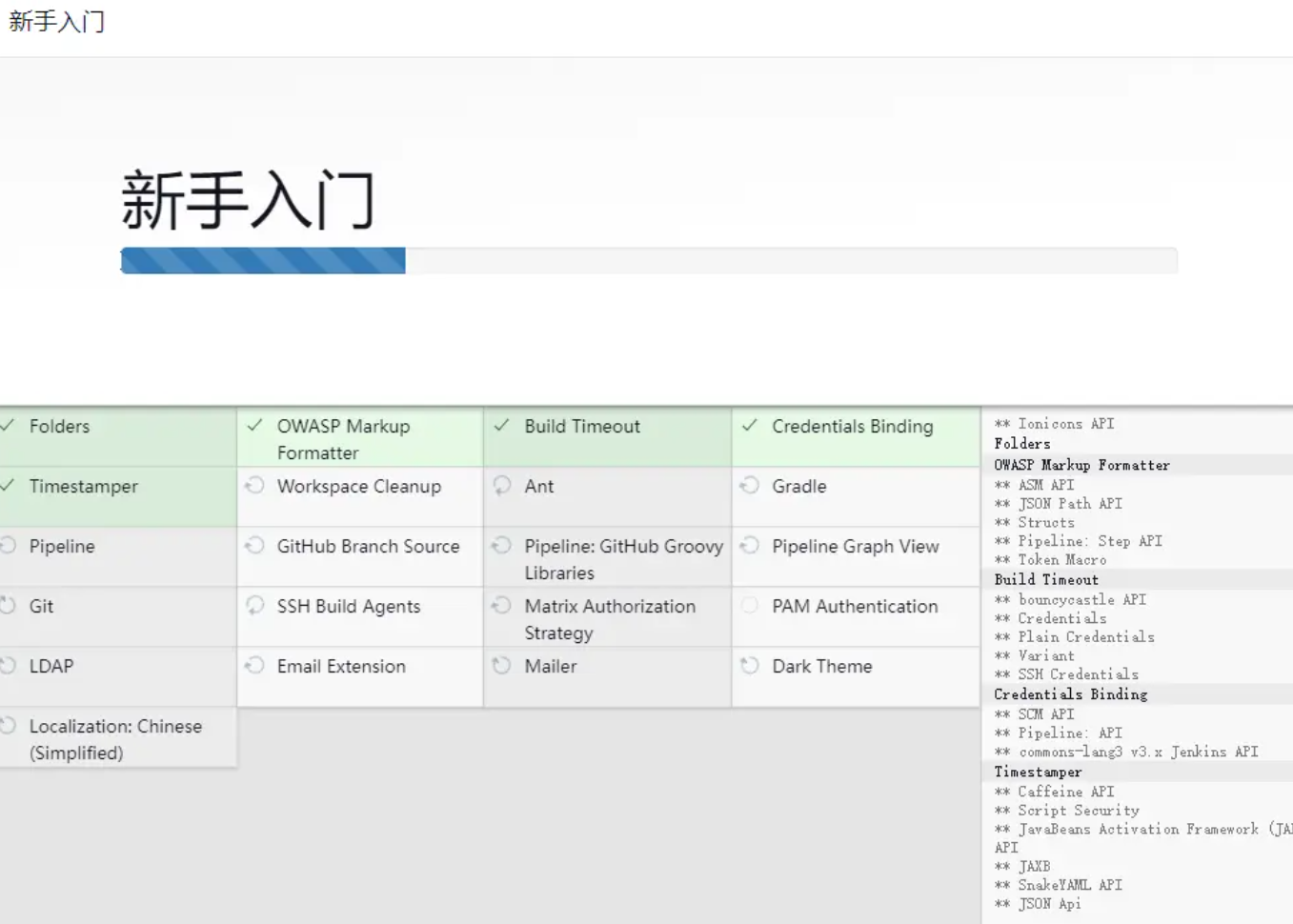Click the pending spinner icon beside GitHub Branch Source

click(x=254, y=546)
